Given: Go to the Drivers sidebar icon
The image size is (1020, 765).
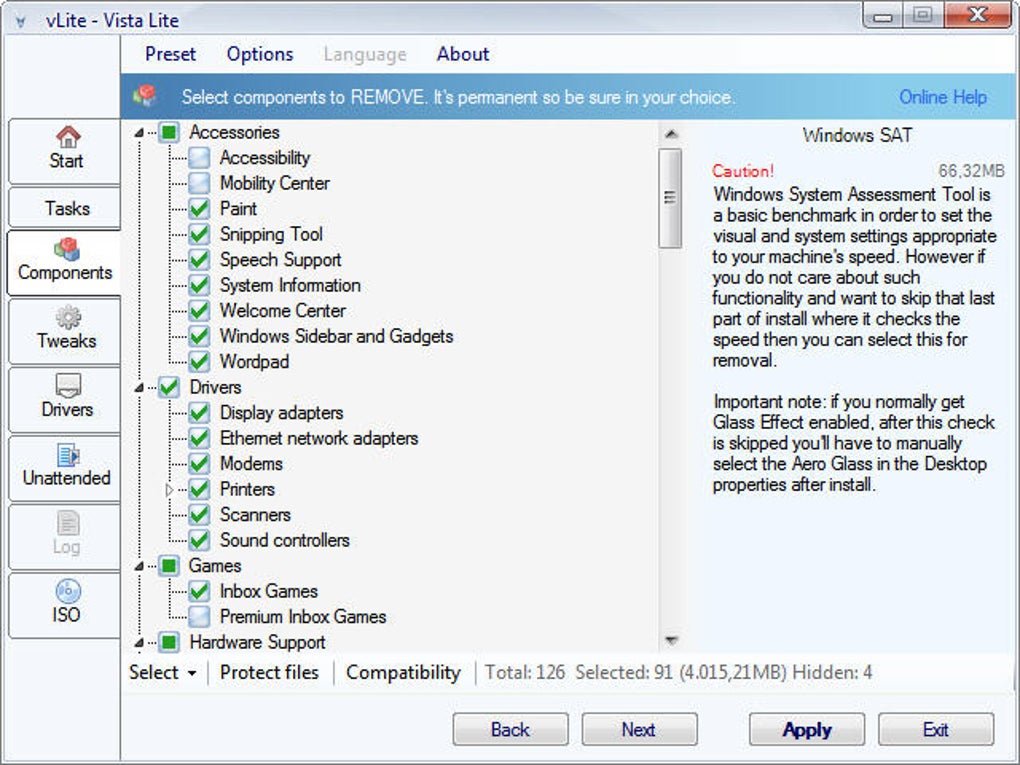Looking at the screenshot, I should (x=68, y=386).
